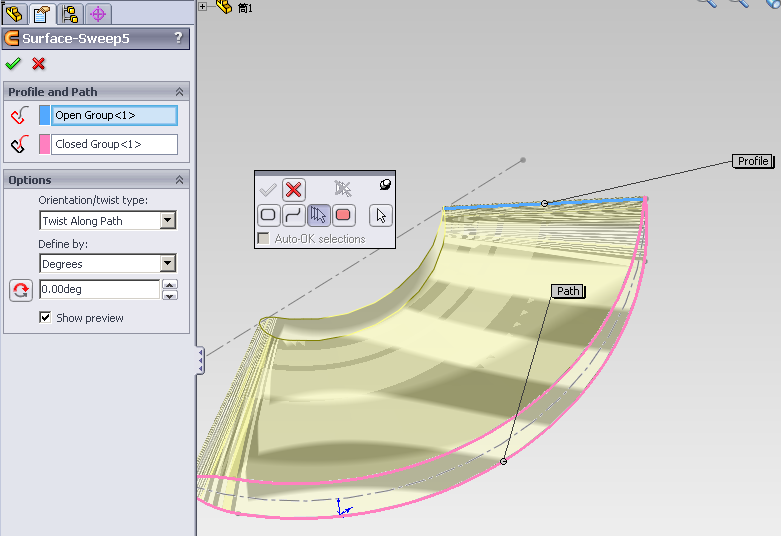Choose Select Open Loop tool
This screenshot has width=781, height=536.
pos(293,215)
